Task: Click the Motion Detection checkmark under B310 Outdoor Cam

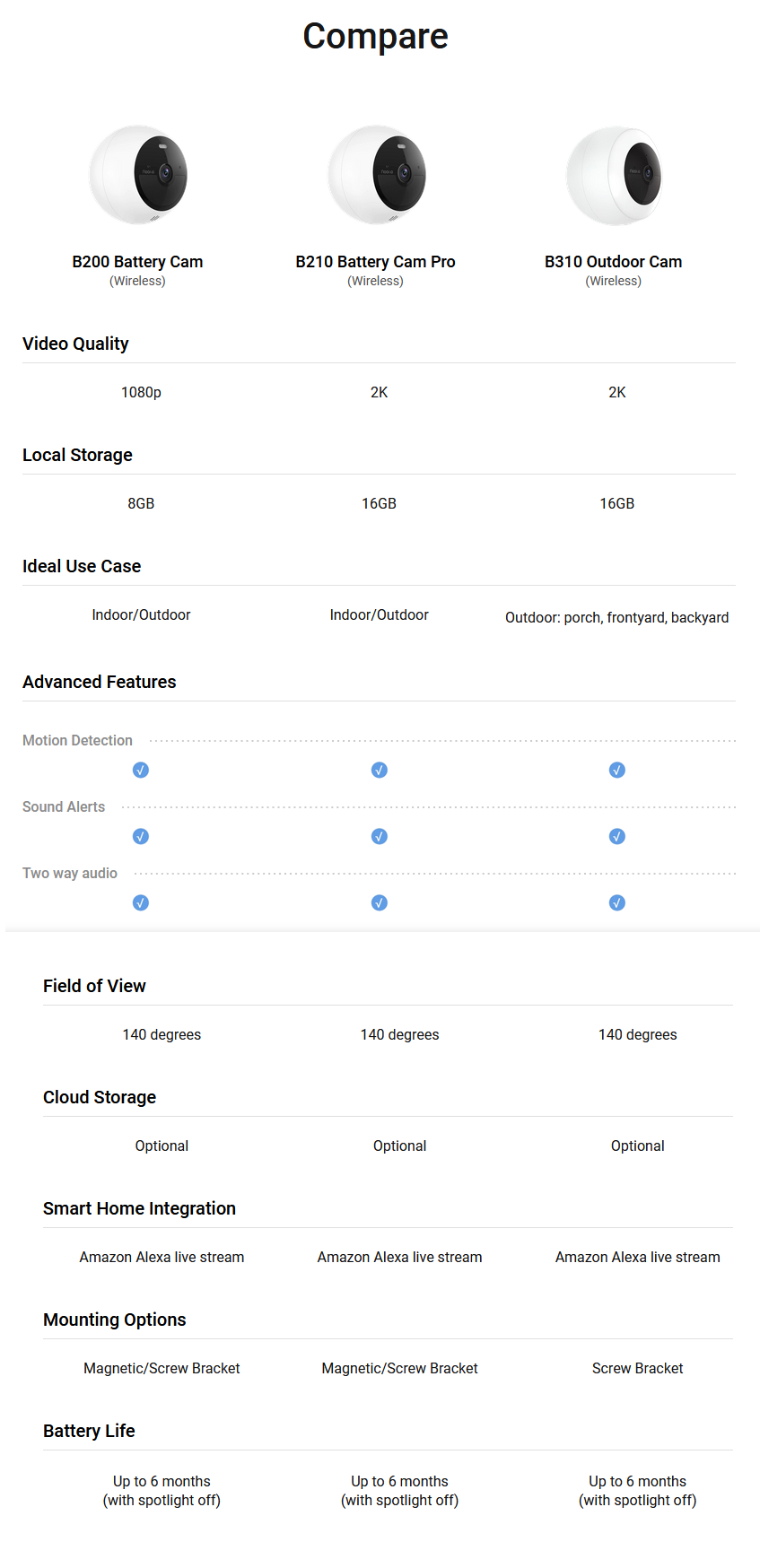Action: (x=617, y=770)
